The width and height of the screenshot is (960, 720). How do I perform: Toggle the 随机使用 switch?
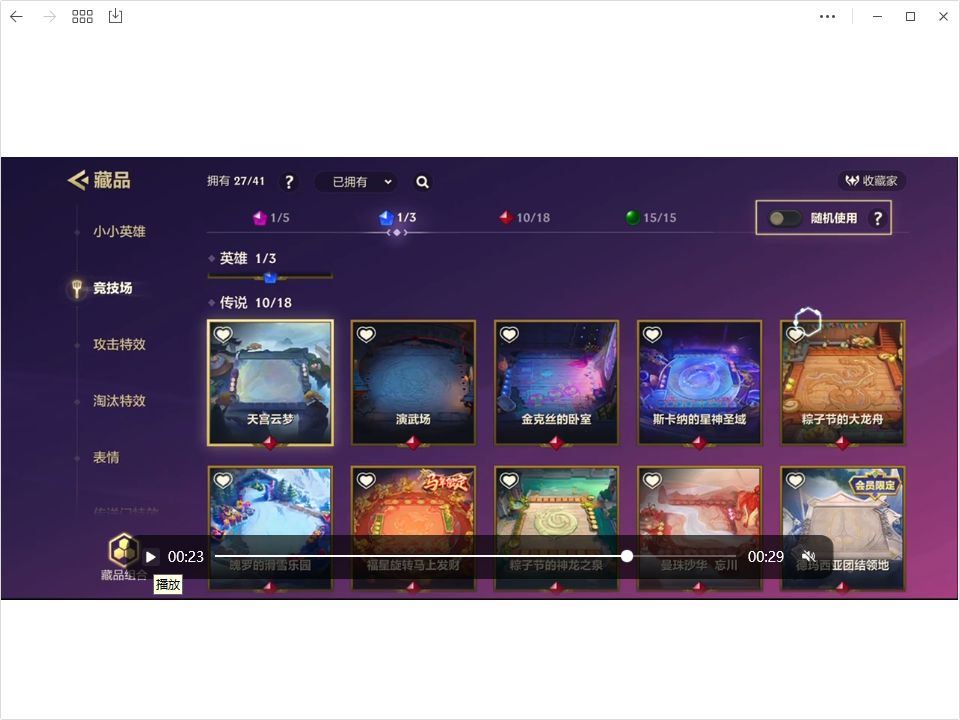[x=784, y=218]
